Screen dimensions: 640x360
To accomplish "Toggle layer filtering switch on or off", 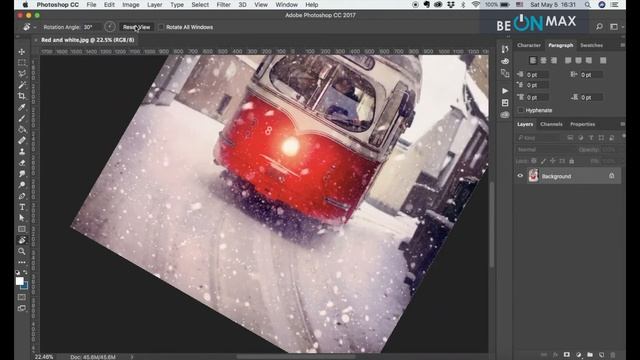I will coord(623,137).
